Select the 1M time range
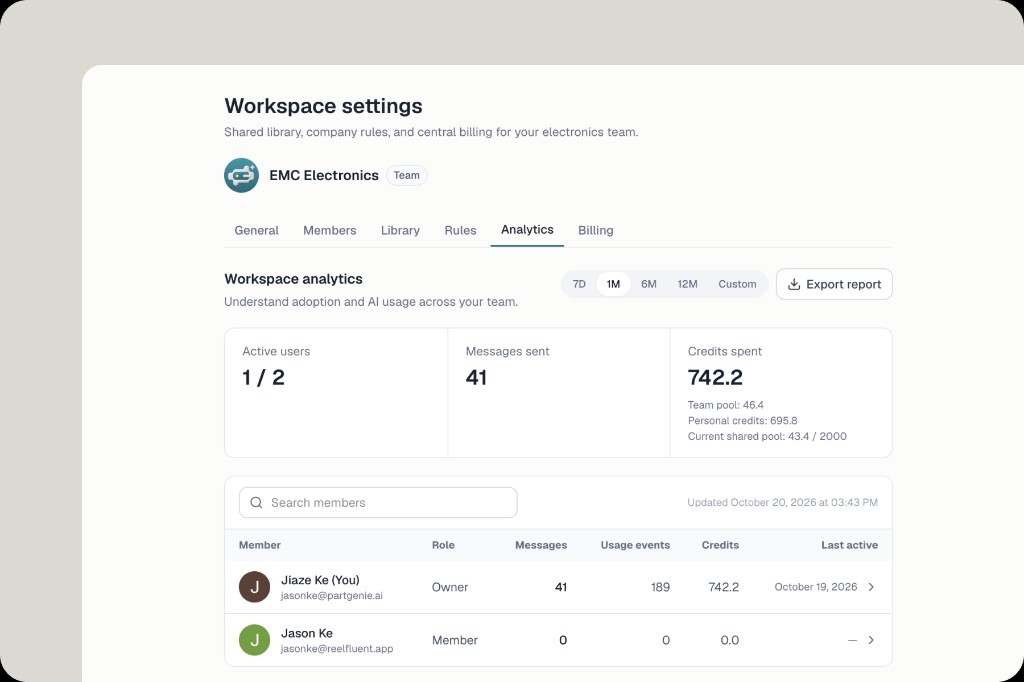The width and height of the screenshot is (1024, 682). point(613,284)
